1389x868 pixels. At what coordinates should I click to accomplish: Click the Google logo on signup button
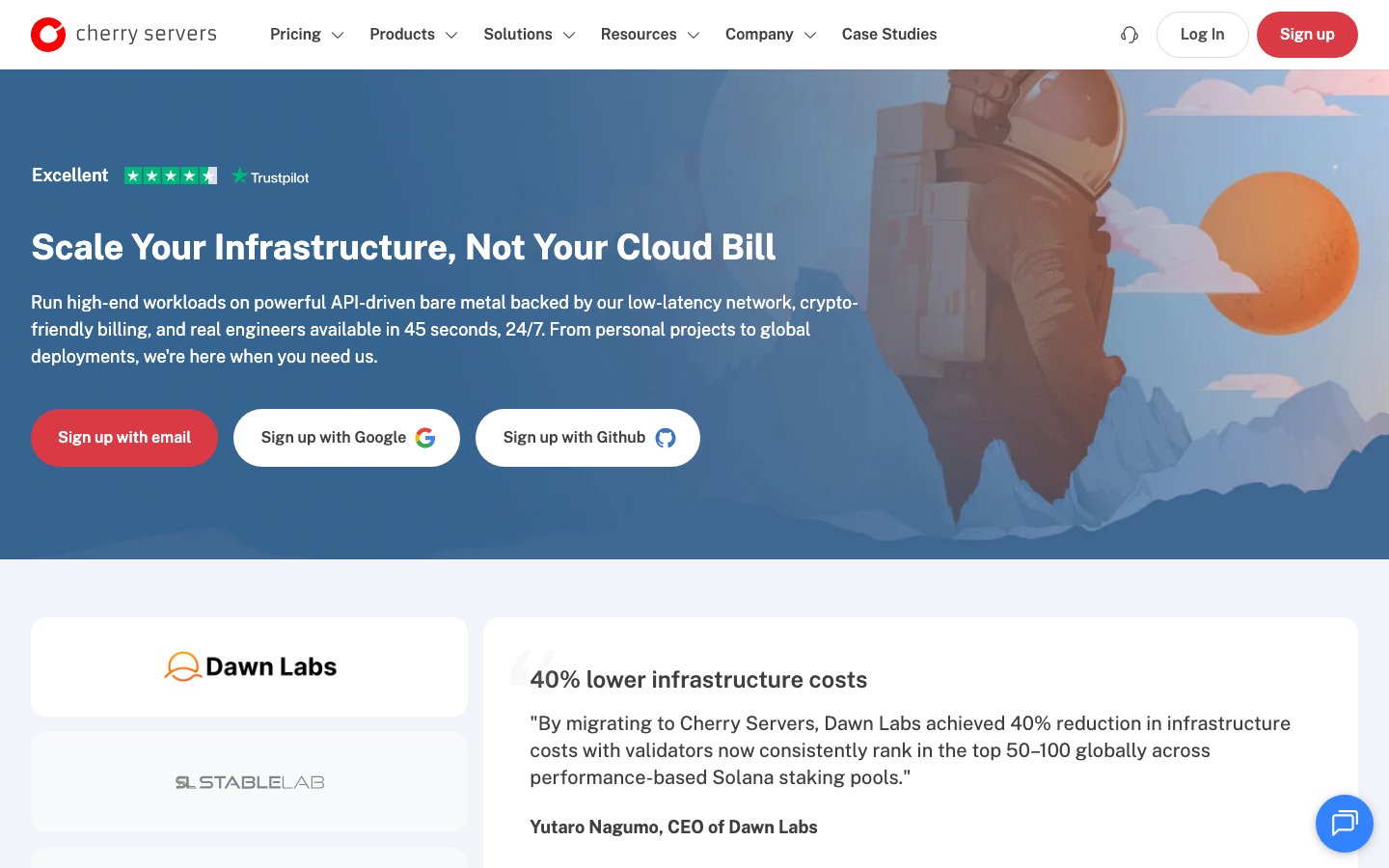425,438
